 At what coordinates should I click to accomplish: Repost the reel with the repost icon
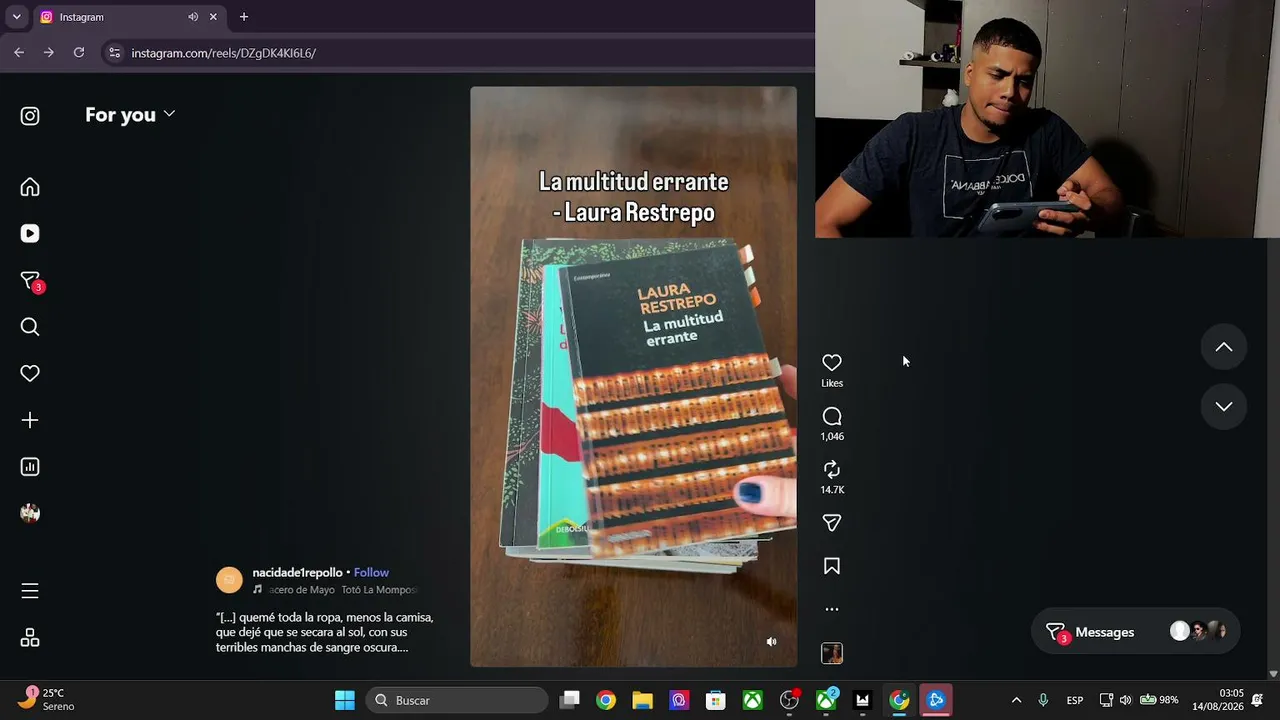pos(832,469)
